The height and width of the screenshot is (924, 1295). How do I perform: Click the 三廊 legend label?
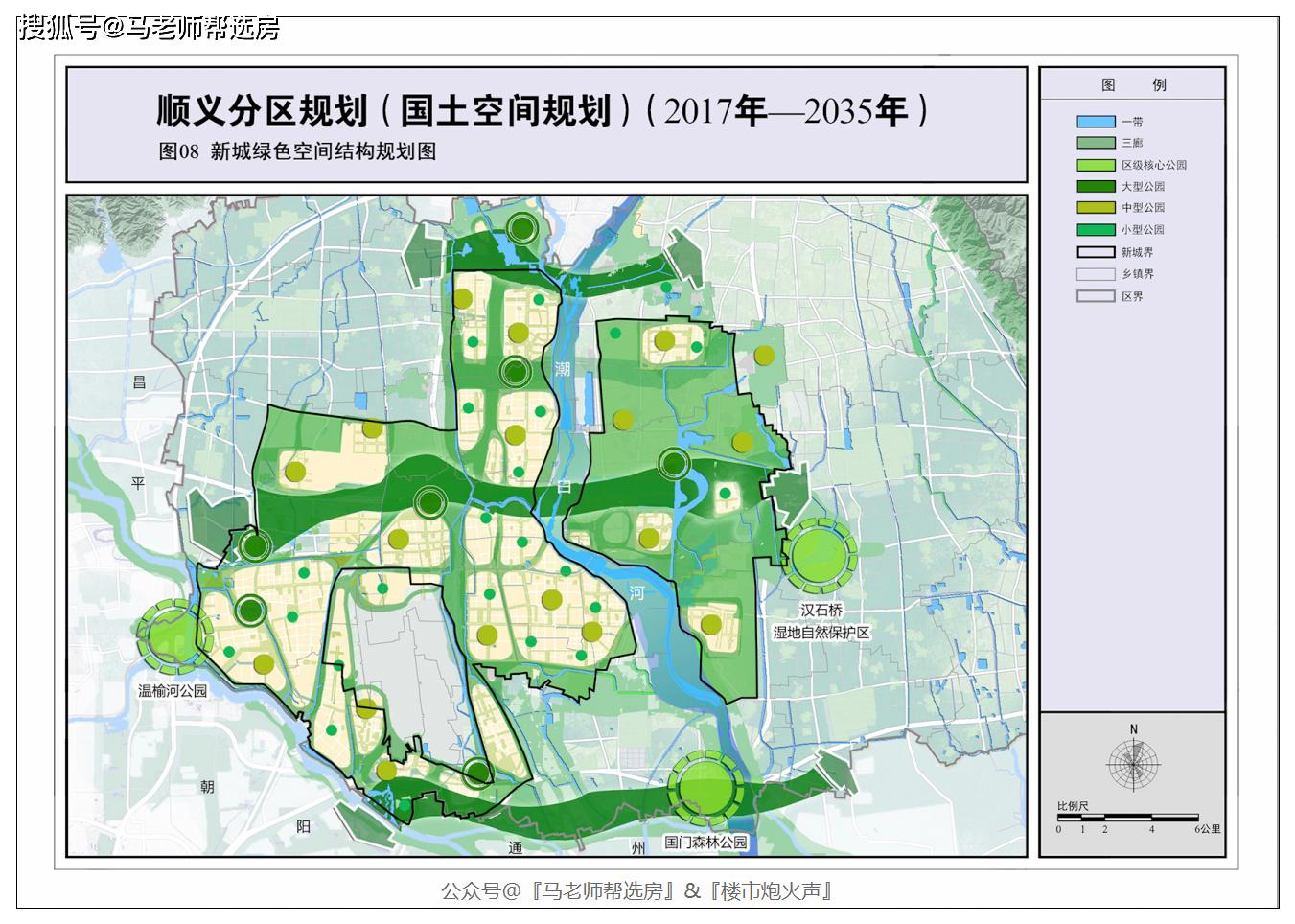click(x=1132, y=143)
